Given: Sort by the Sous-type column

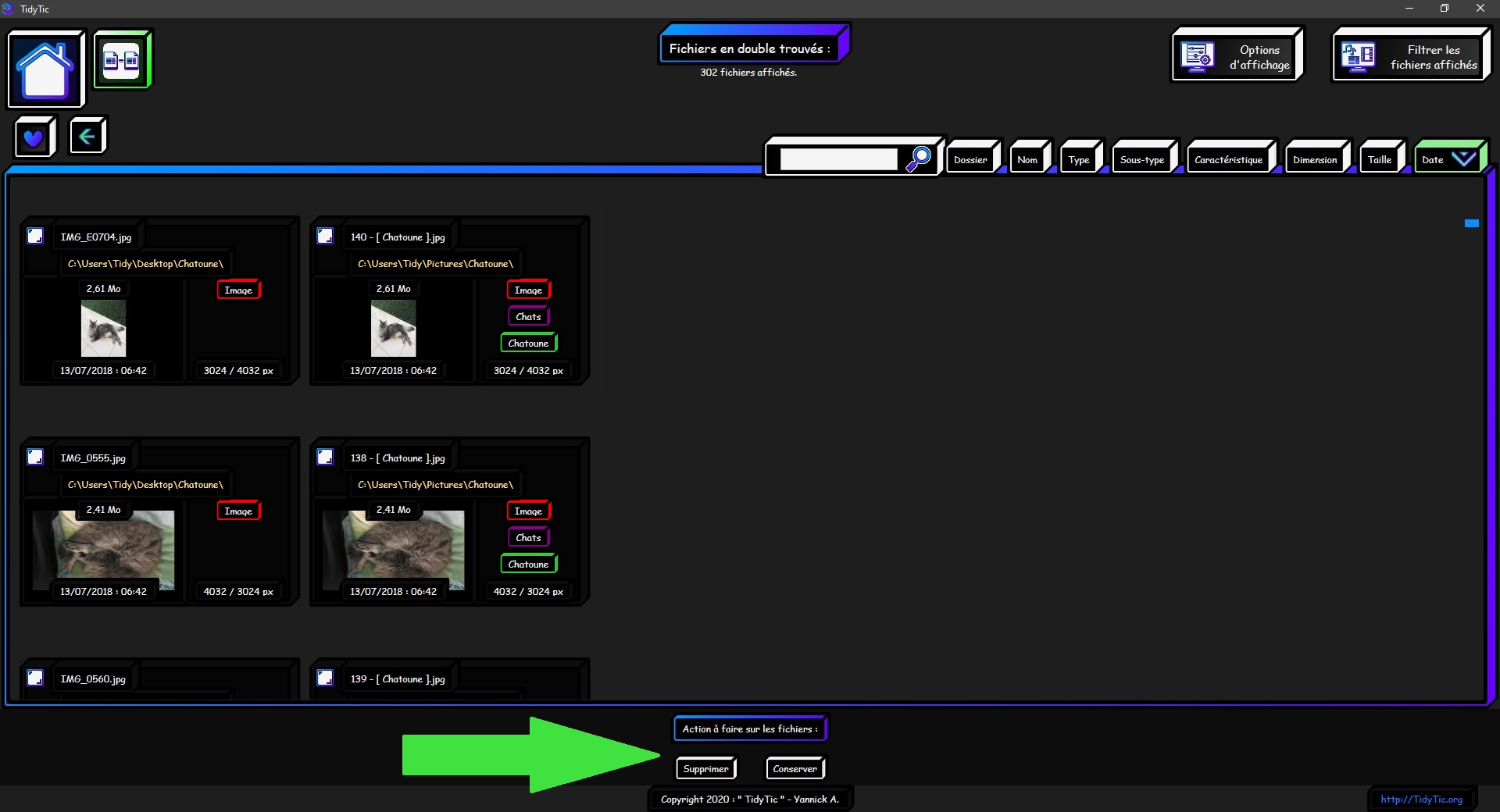Looking at the screenshot, I should click(1141, 160).
